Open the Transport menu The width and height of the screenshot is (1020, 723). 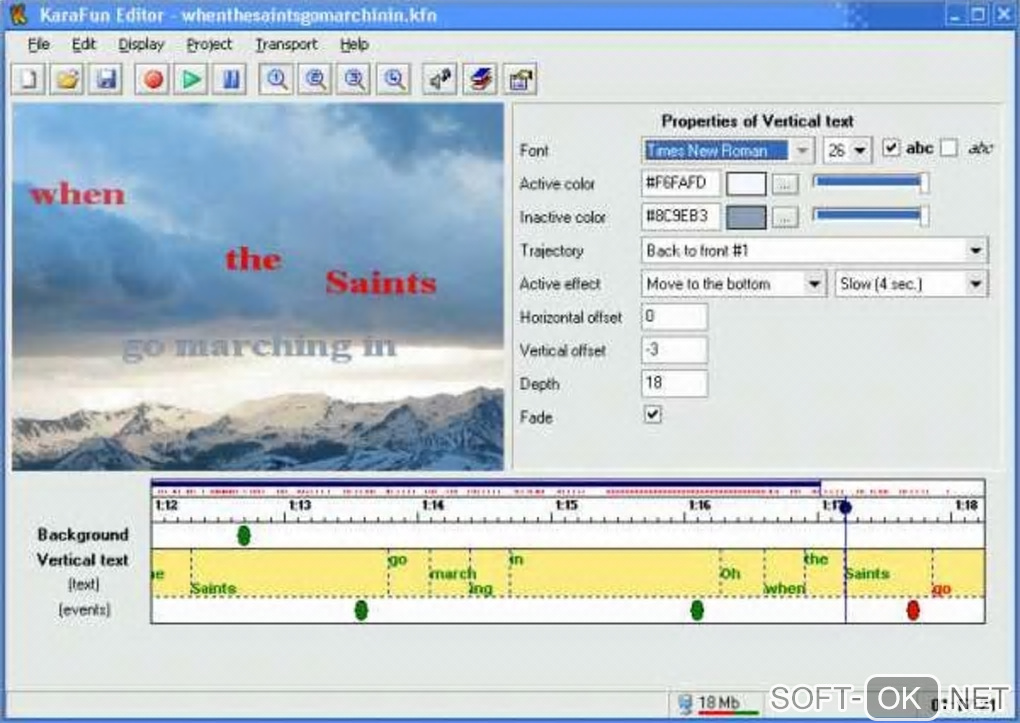[286, 44]
